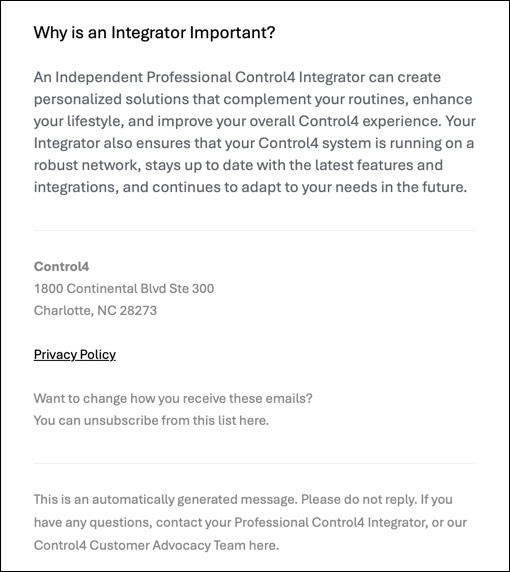
Task: Select the bold Control4 company name
Action: [x=61, y=267]
